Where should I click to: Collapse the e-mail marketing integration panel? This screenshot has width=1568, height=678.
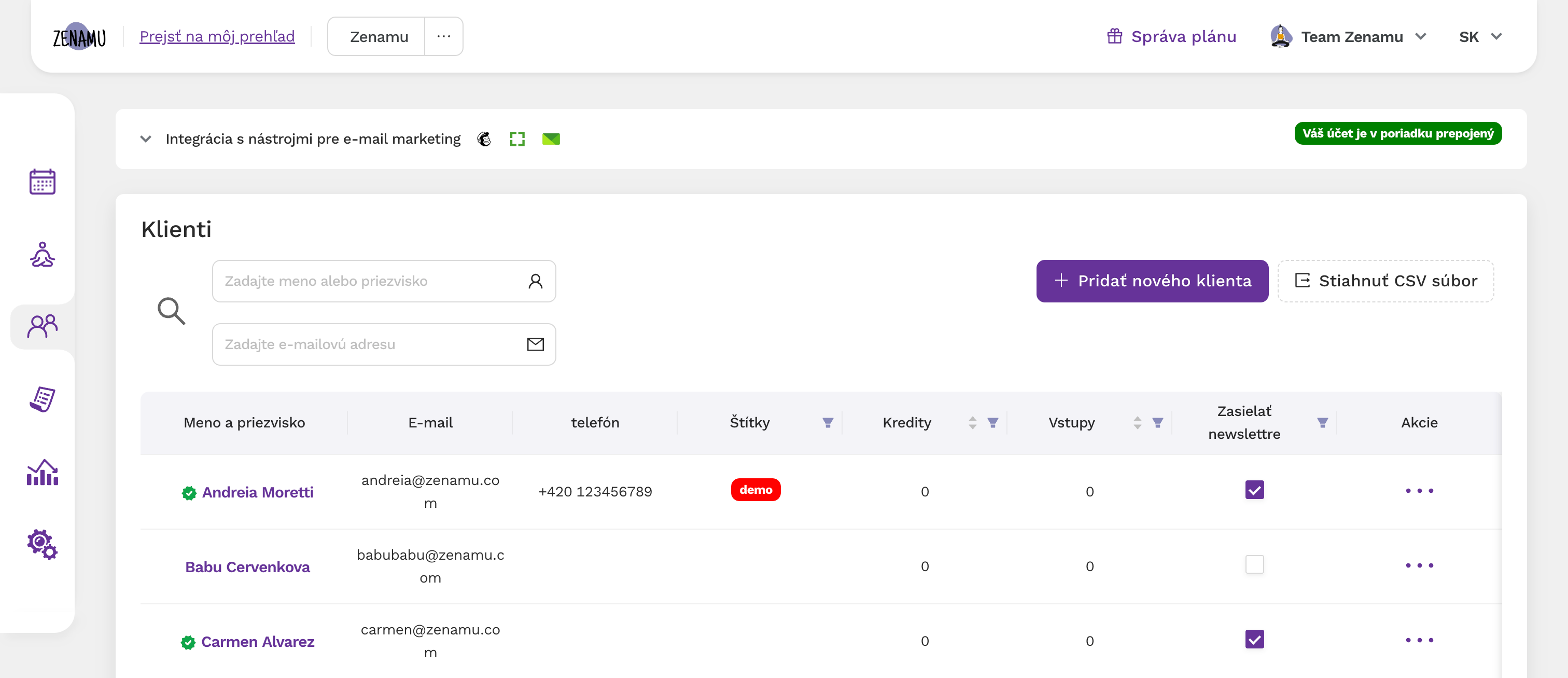[146, 139]
